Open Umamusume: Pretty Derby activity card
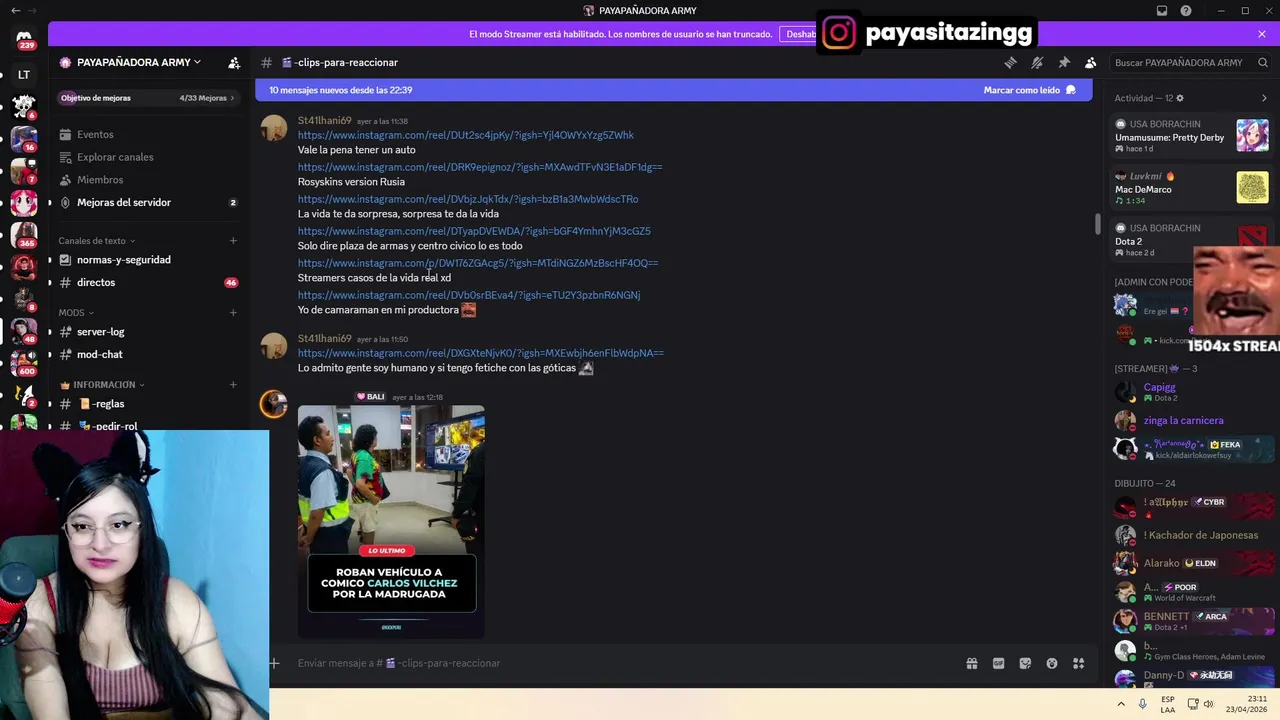The height and width of the screenshot is (720, 1280). click(x=1192, y=136)
